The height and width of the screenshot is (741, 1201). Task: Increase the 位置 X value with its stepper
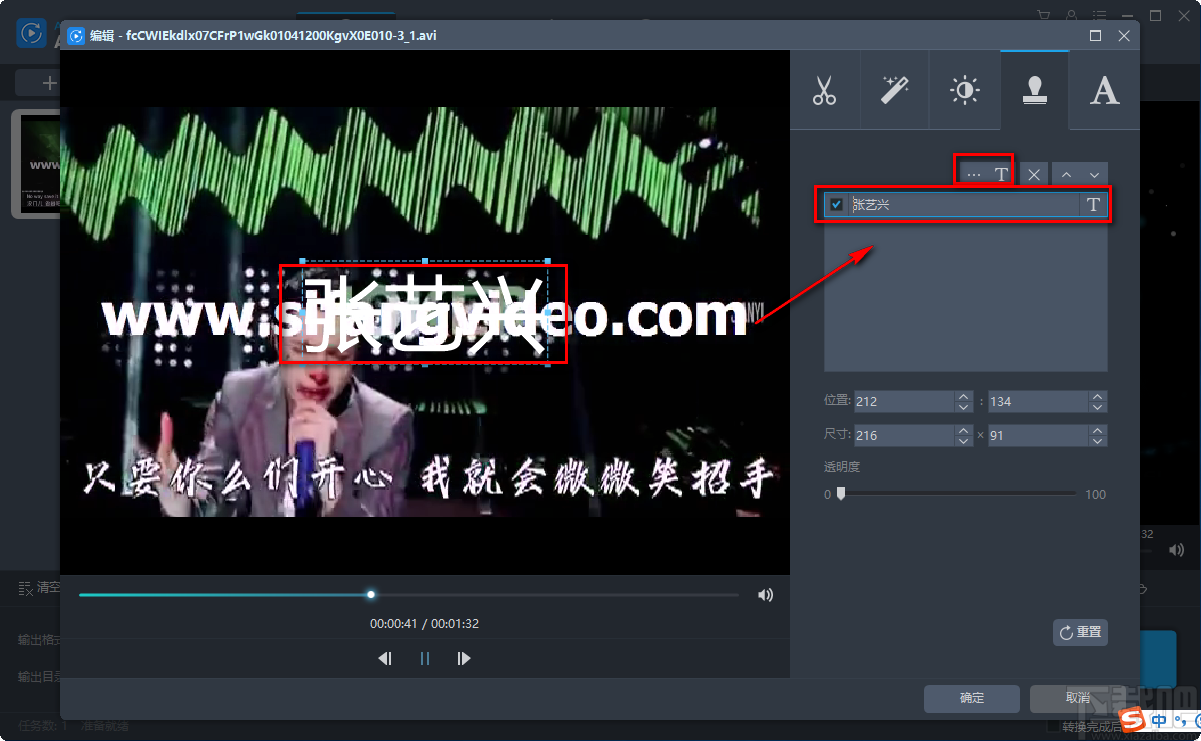pyautogui.click(x=962, y=397)
